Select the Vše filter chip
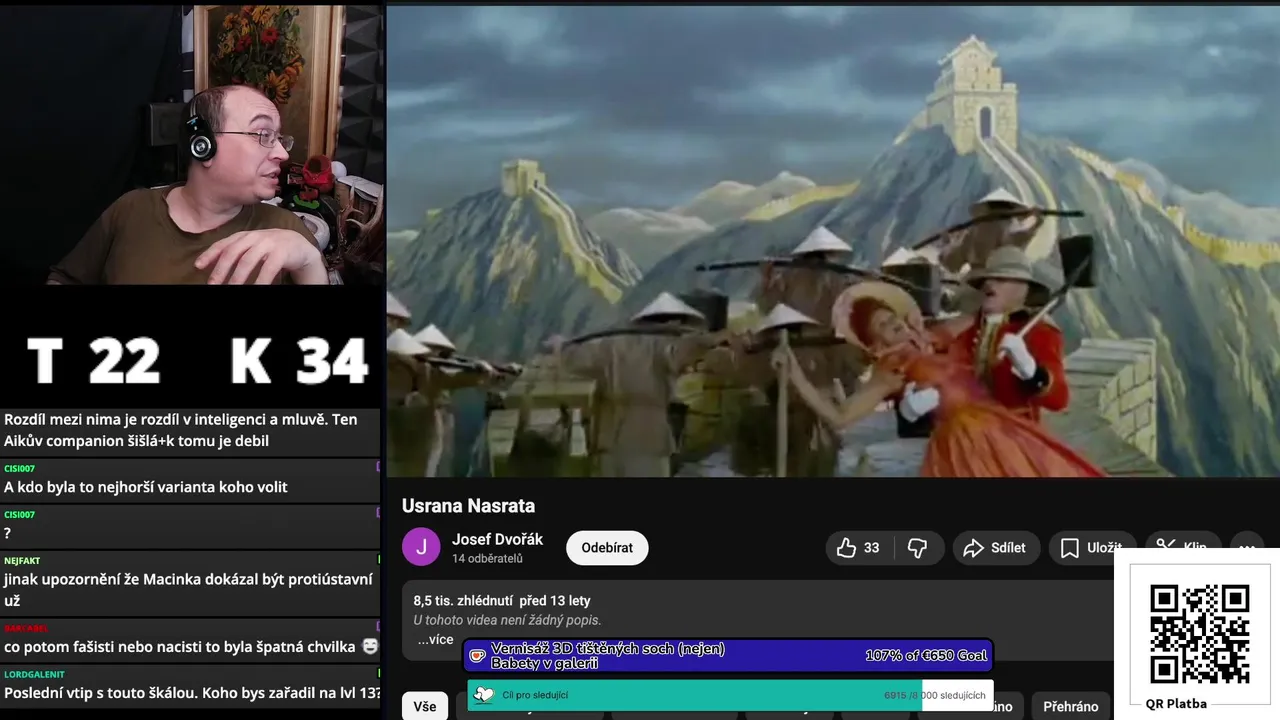This screenshot has height=720, width=1280. pyautogui.click(x=425, y=706)
